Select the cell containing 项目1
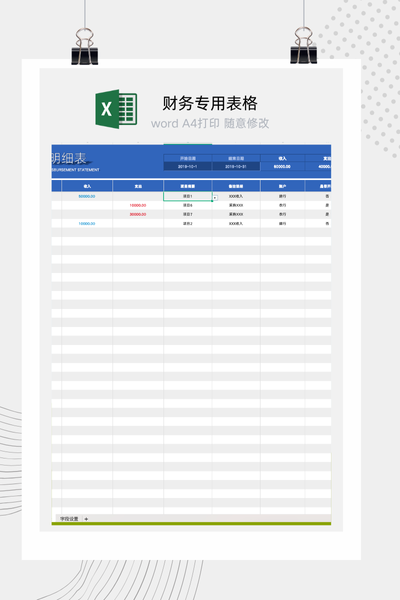The height and width of the screenshot is (600, 400). [x=188, y=196]
